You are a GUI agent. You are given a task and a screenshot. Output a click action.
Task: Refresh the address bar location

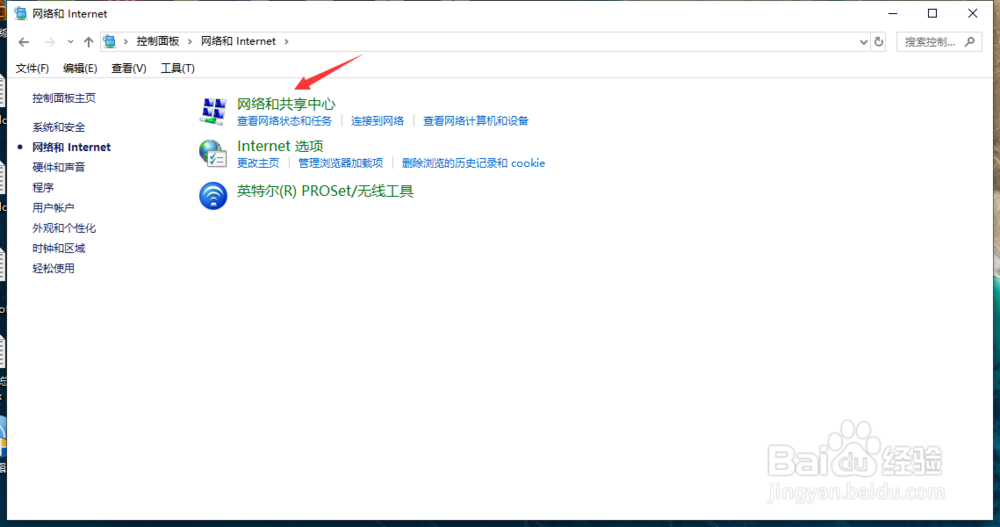(x=879, y=42)
